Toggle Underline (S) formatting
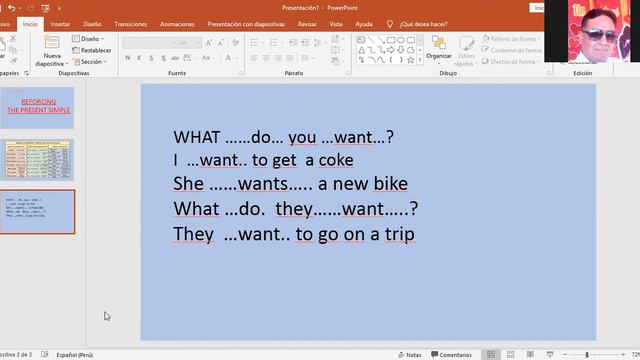Viewport: 640px width, 360px height. [x=151, y=58]
